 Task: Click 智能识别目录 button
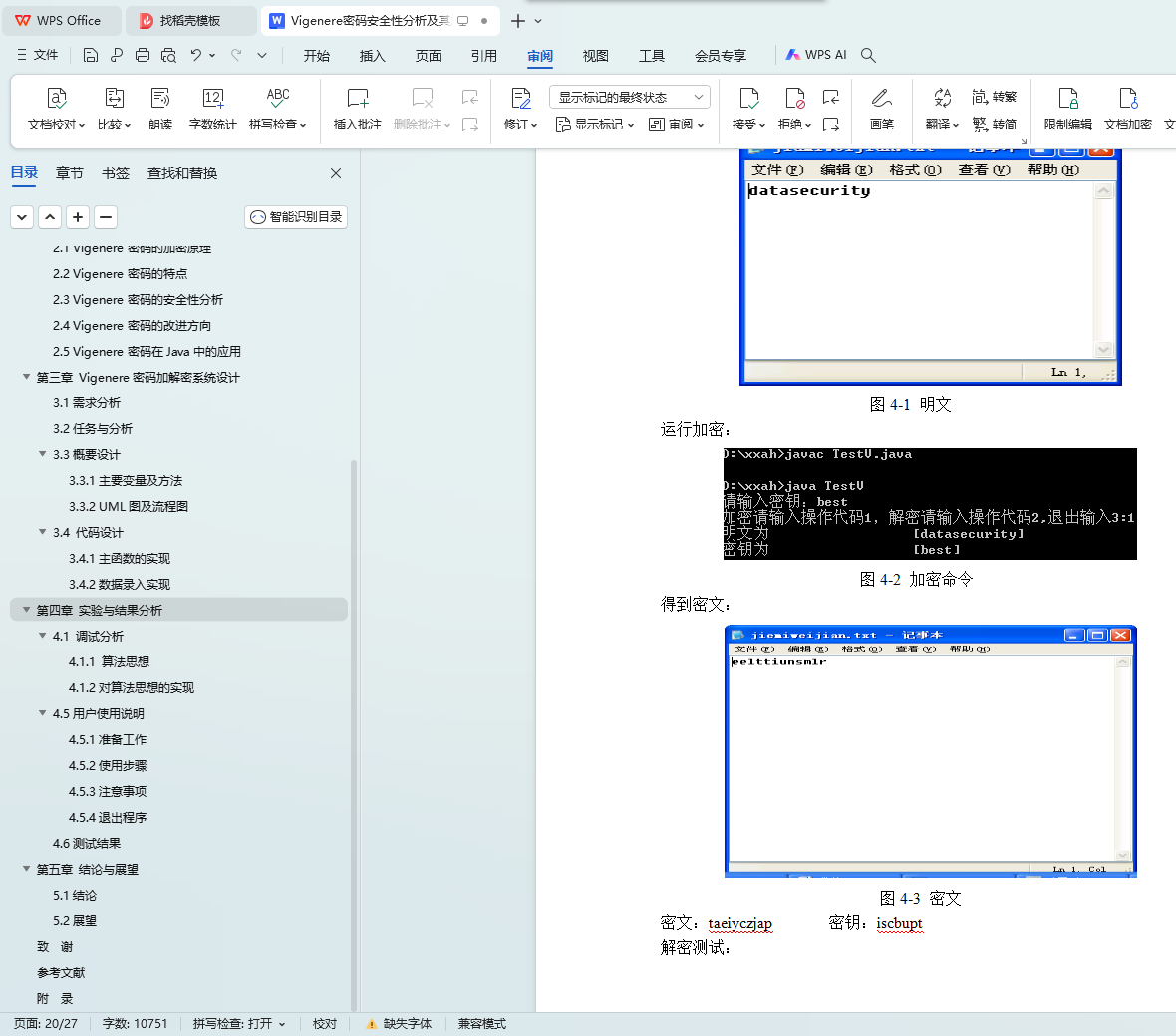tap(296, 217)
